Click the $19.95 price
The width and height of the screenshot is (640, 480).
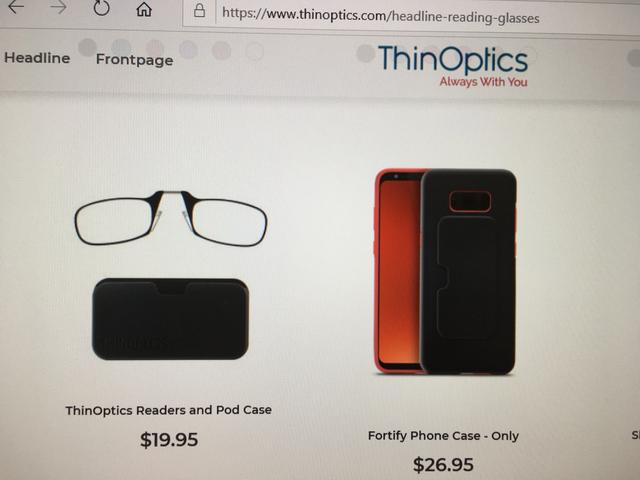pyautogui.click(x=169, y=440)
